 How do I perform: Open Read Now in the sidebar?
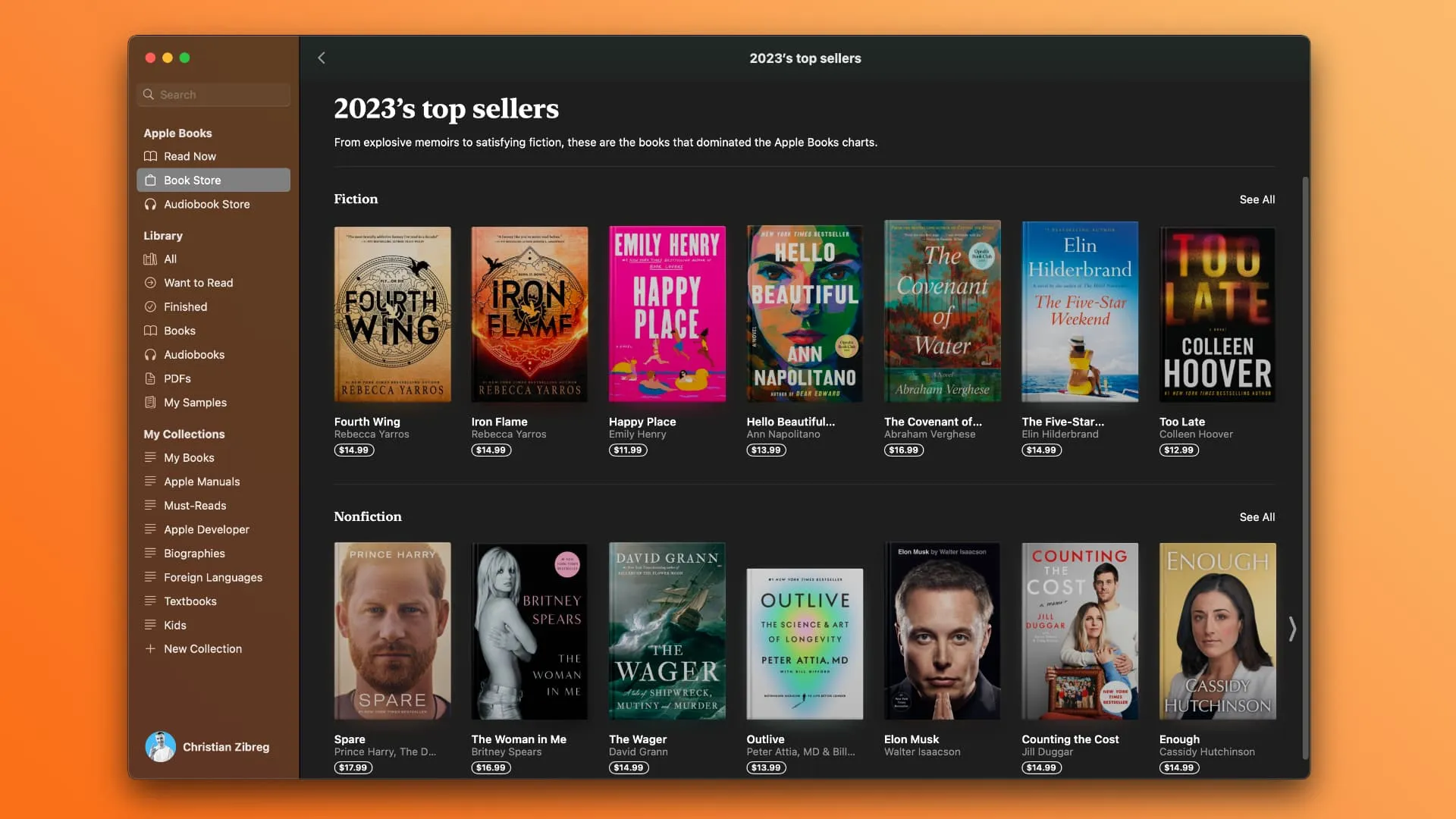213,156
